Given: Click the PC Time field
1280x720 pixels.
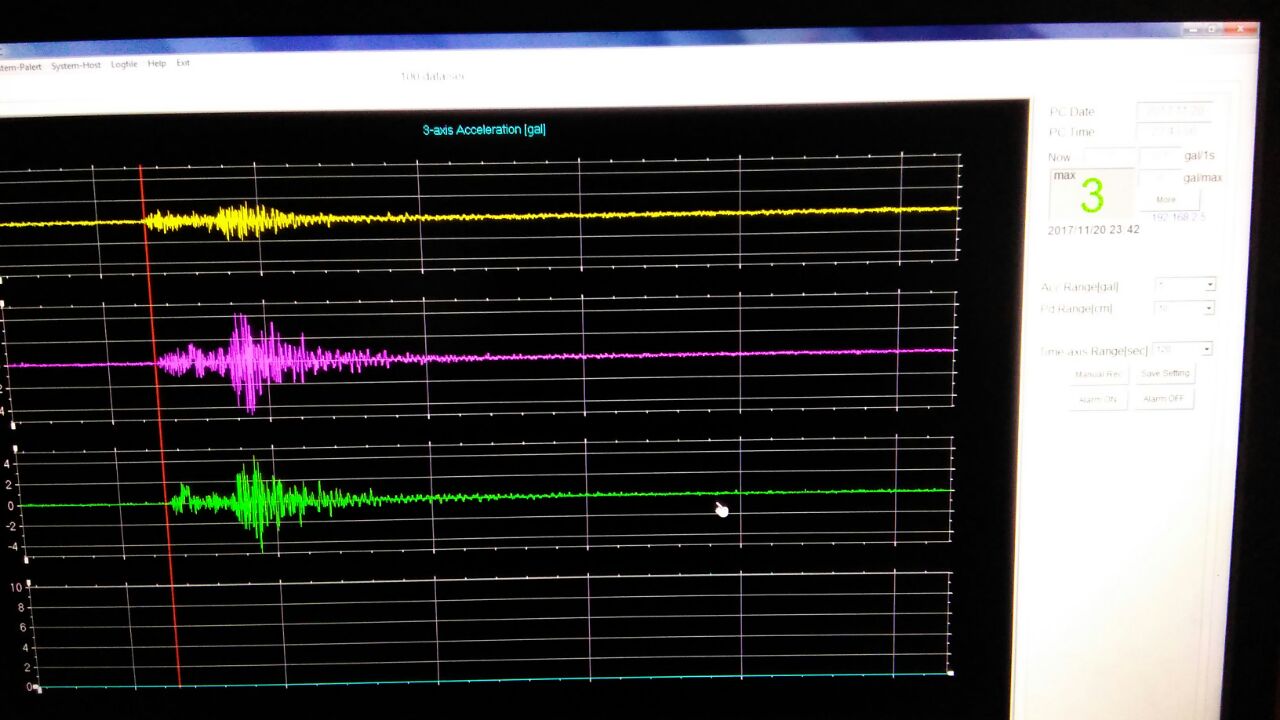Looking at the screenshot, I should point(1174,131).
